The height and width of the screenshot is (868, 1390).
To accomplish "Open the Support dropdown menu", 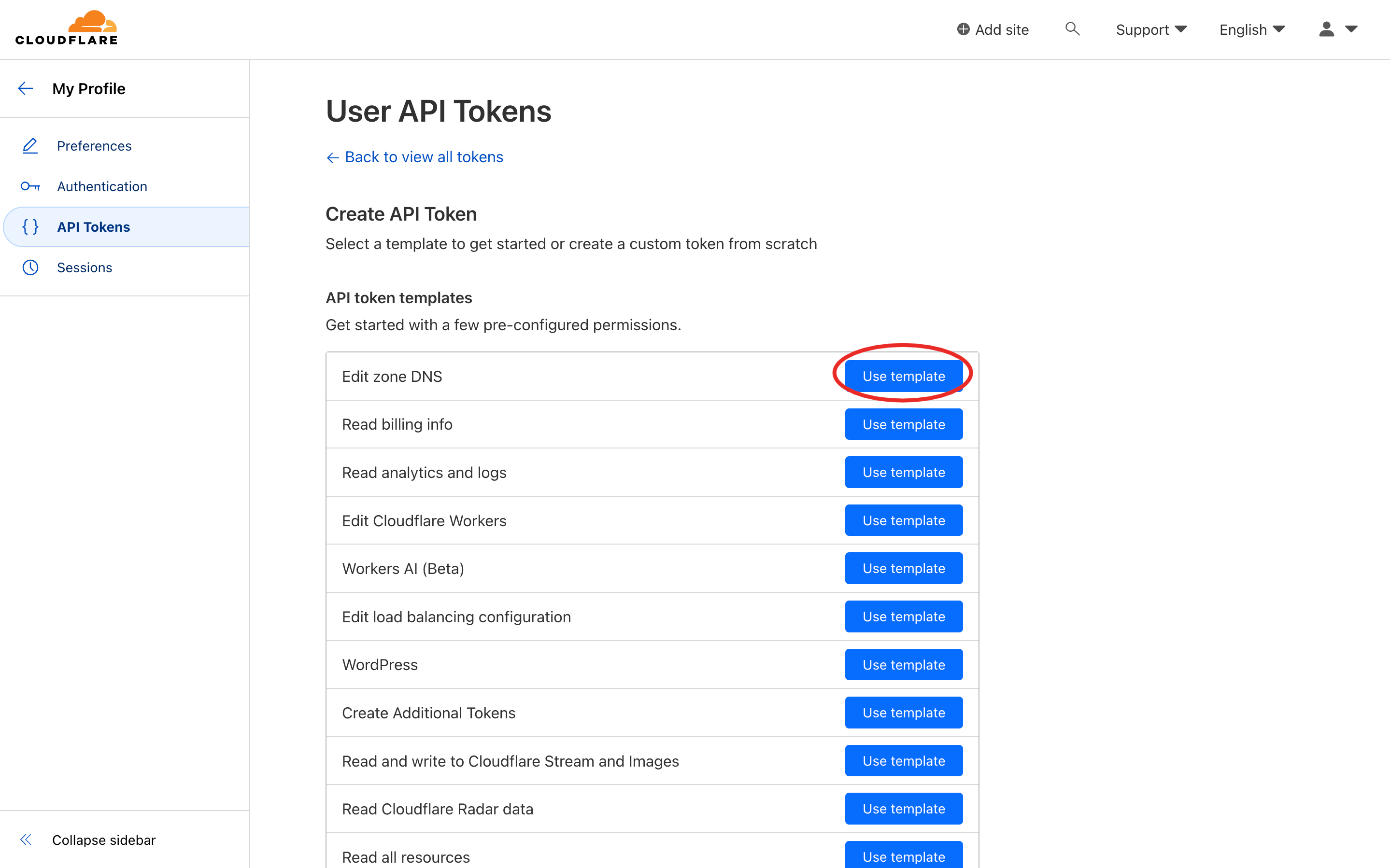I will [x=1150, y=29].
